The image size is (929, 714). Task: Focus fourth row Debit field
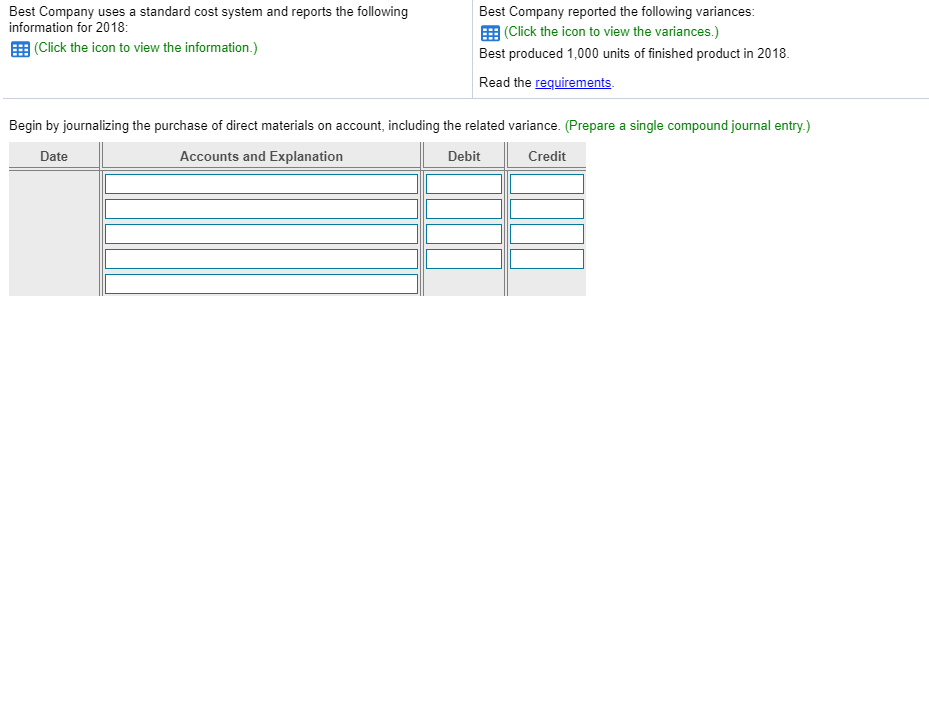(x=464, y=259)
